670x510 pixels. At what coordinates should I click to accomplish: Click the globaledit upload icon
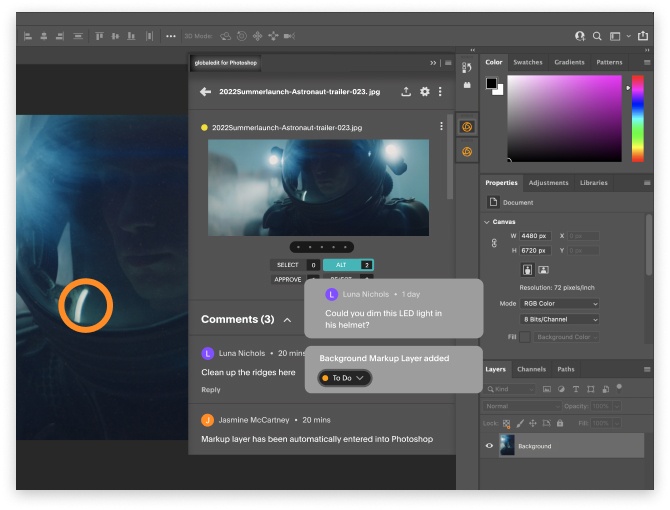(x=406, y=91)
